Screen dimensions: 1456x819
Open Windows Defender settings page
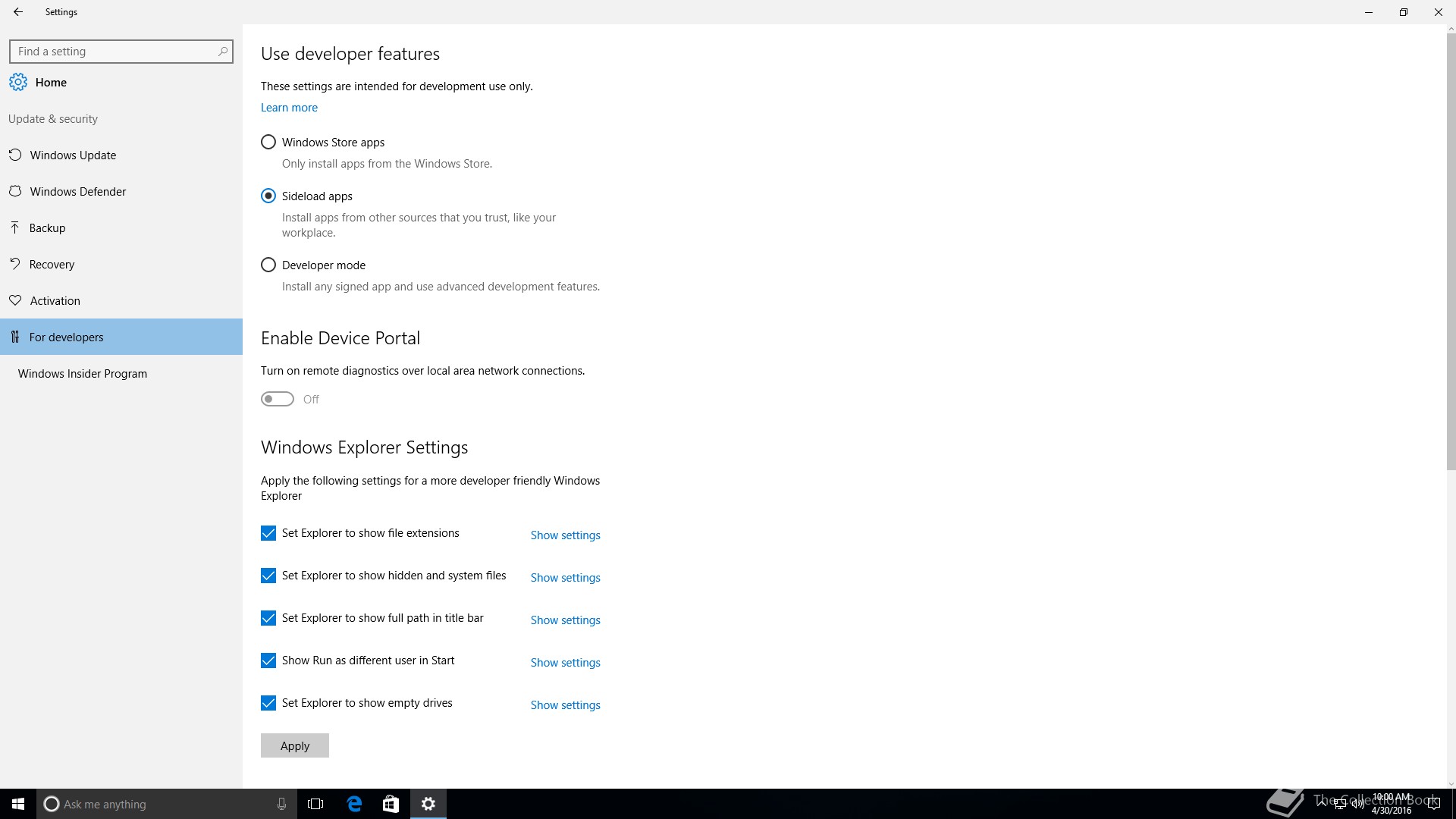[121, 191]
